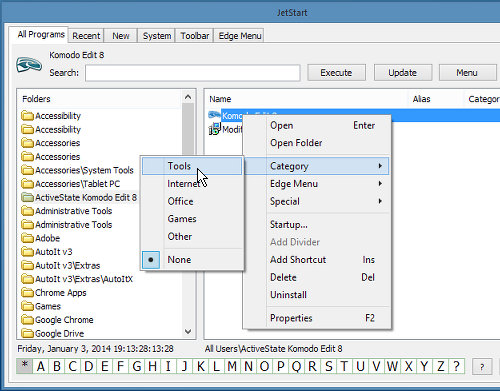This screenshot has height=391, width=500.
Task: Expand the Category submenu
Action: pyautogui.click(x=317, y=166)
